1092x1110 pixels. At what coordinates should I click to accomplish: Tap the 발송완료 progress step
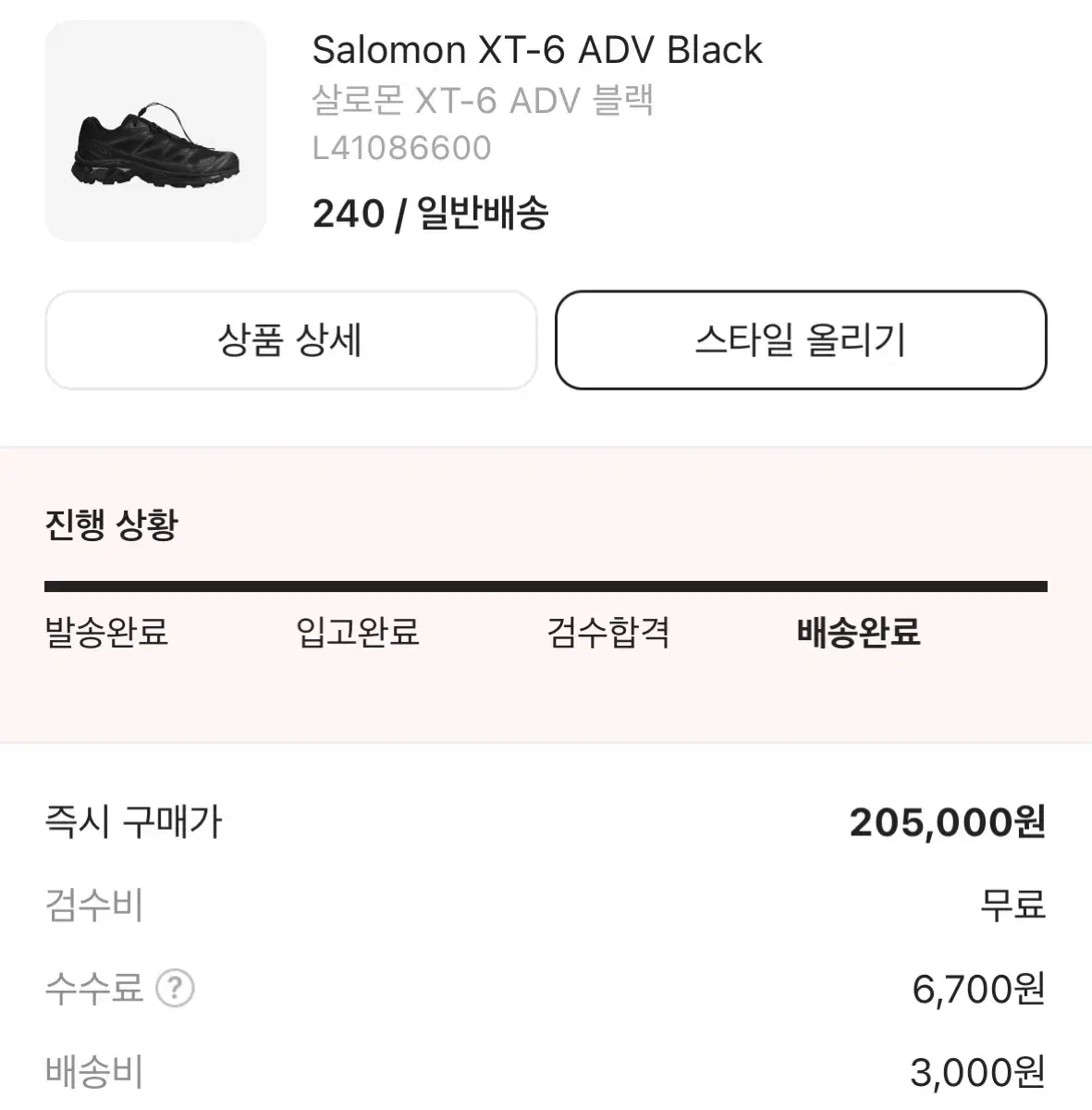coord(106,633)
